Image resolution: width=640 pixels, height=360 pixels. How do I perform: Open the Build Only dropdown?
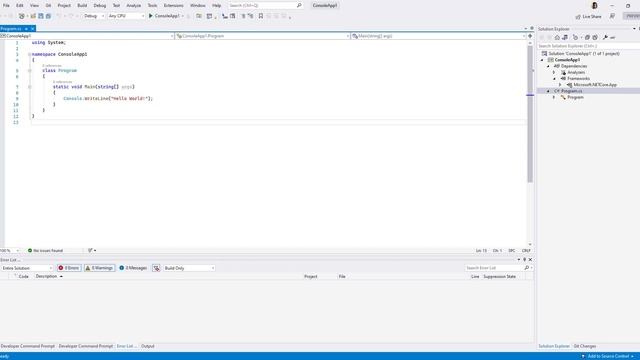click(x=189, y=268)
